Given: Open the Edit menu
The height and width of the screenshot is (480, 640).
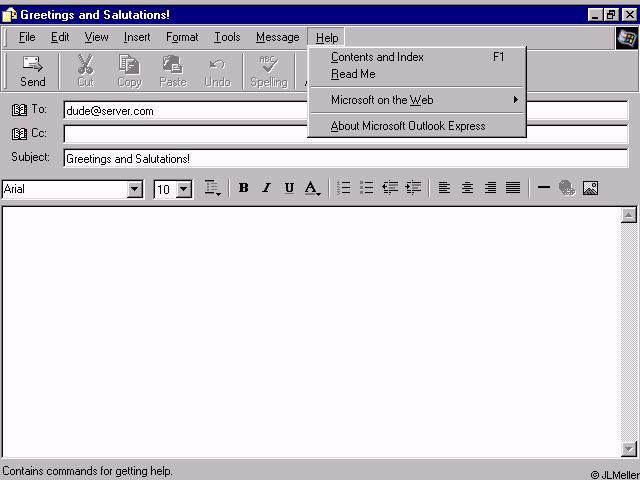Looking at the screenshot, I should pos(60,37).
